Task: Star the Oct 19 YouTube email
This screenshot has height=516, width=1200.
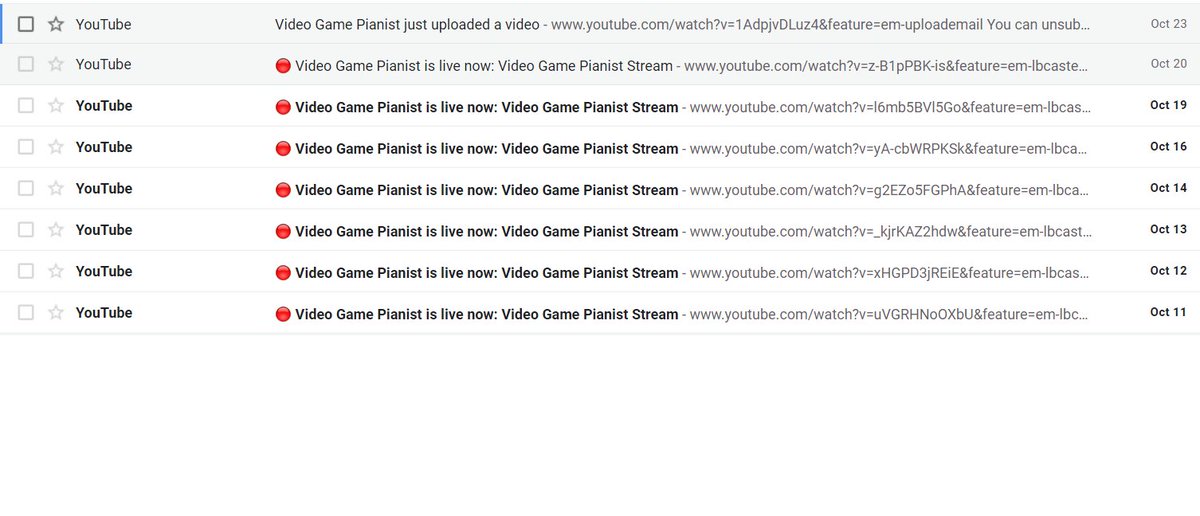Action: tap(56, 105)
